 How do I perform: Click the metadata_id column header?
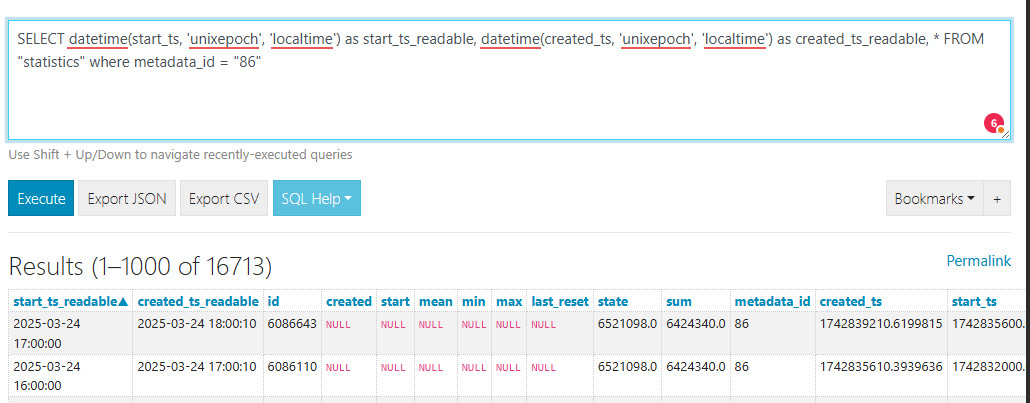pos(771,301)
